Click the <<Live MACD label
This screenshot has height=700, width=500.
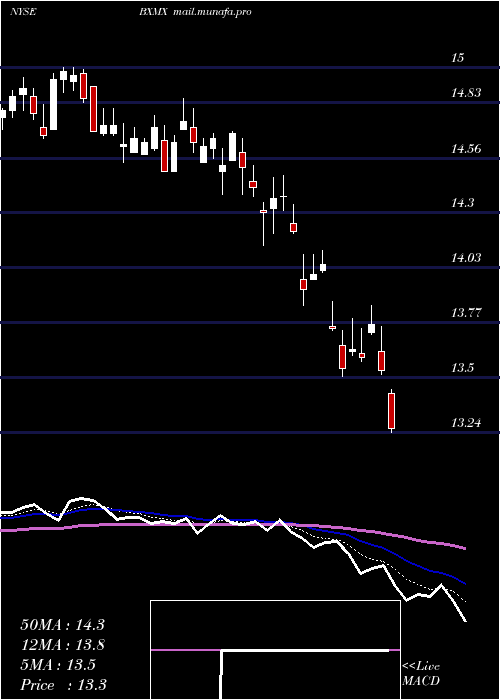(421, 673)
